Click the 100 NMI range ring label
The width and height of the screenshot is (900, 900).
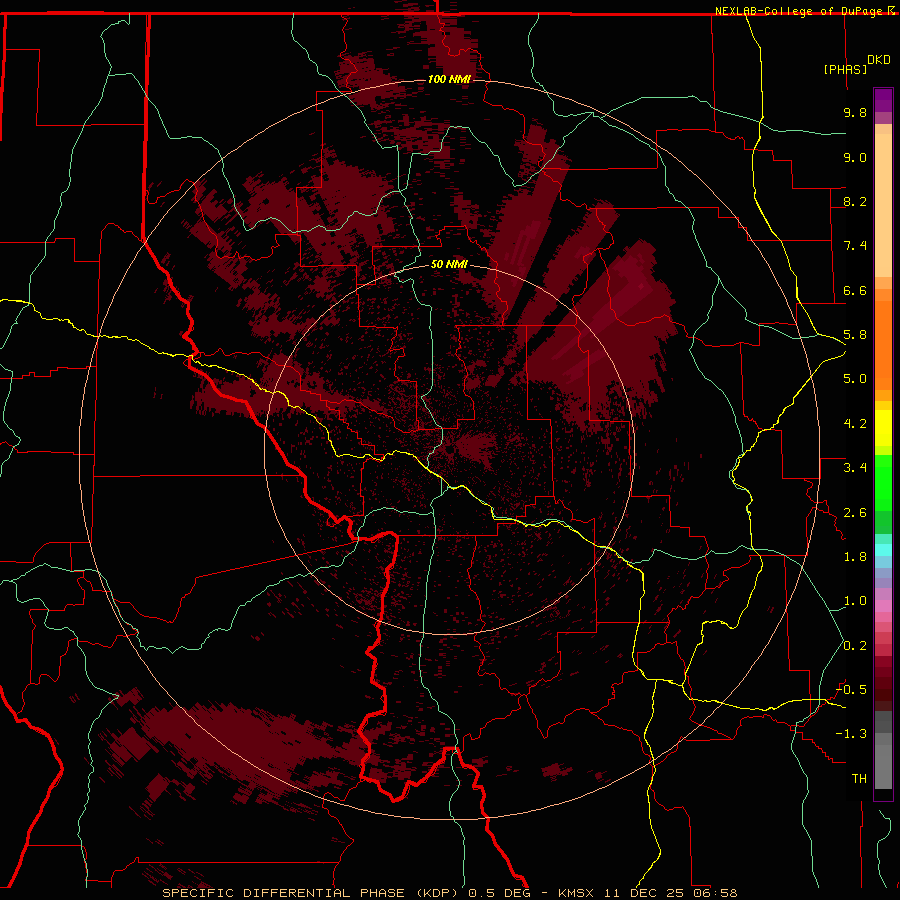coord(449,79)
